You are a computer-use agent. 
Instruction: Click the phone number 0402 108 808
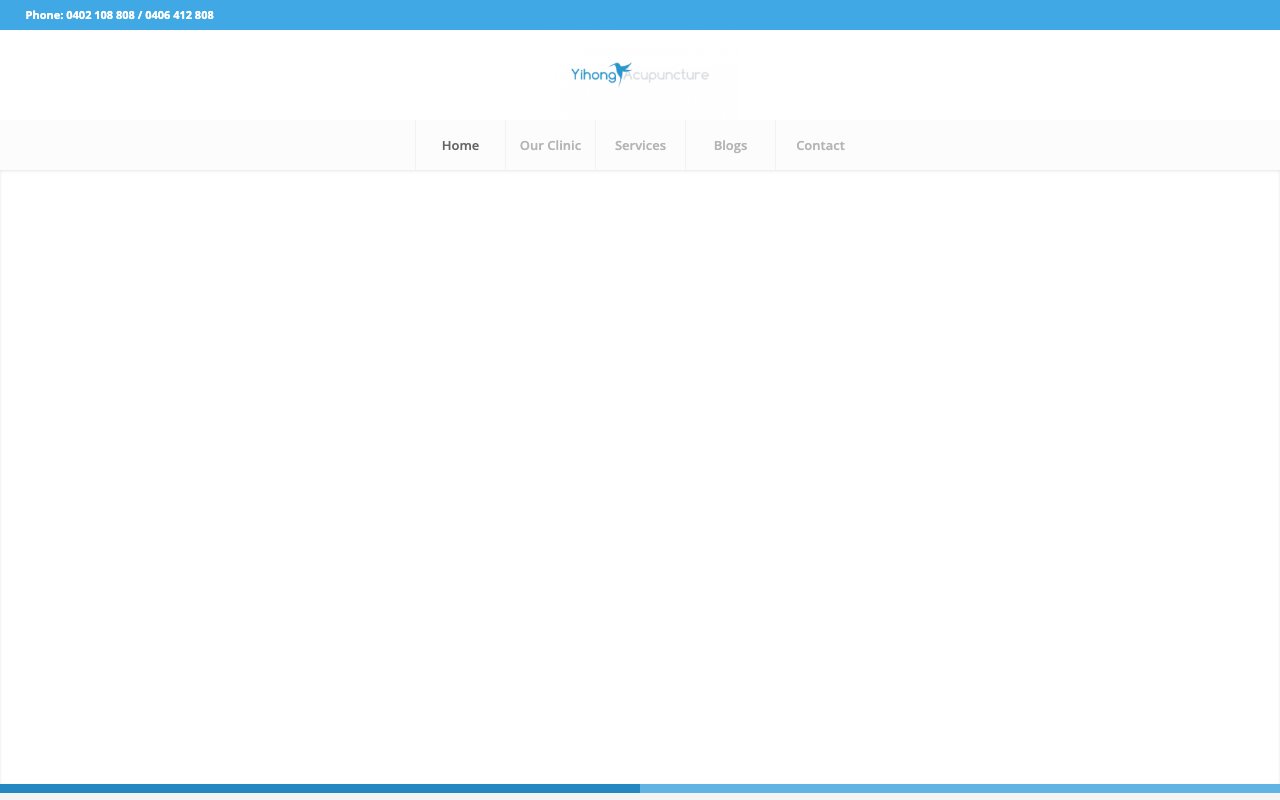click(100, 15)
